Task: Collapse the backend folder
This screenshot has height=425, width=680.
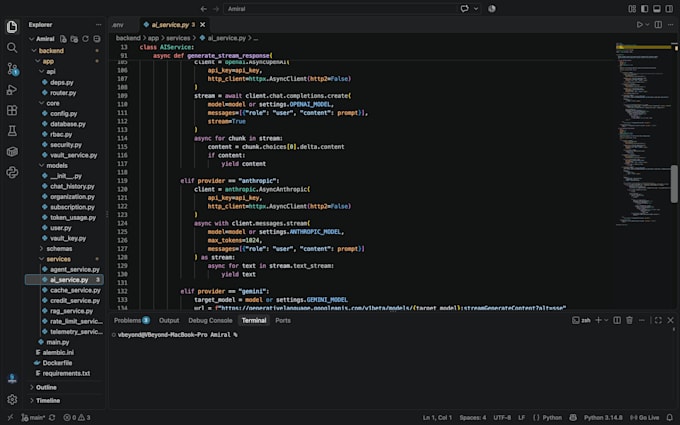Action: pos(34,51)
